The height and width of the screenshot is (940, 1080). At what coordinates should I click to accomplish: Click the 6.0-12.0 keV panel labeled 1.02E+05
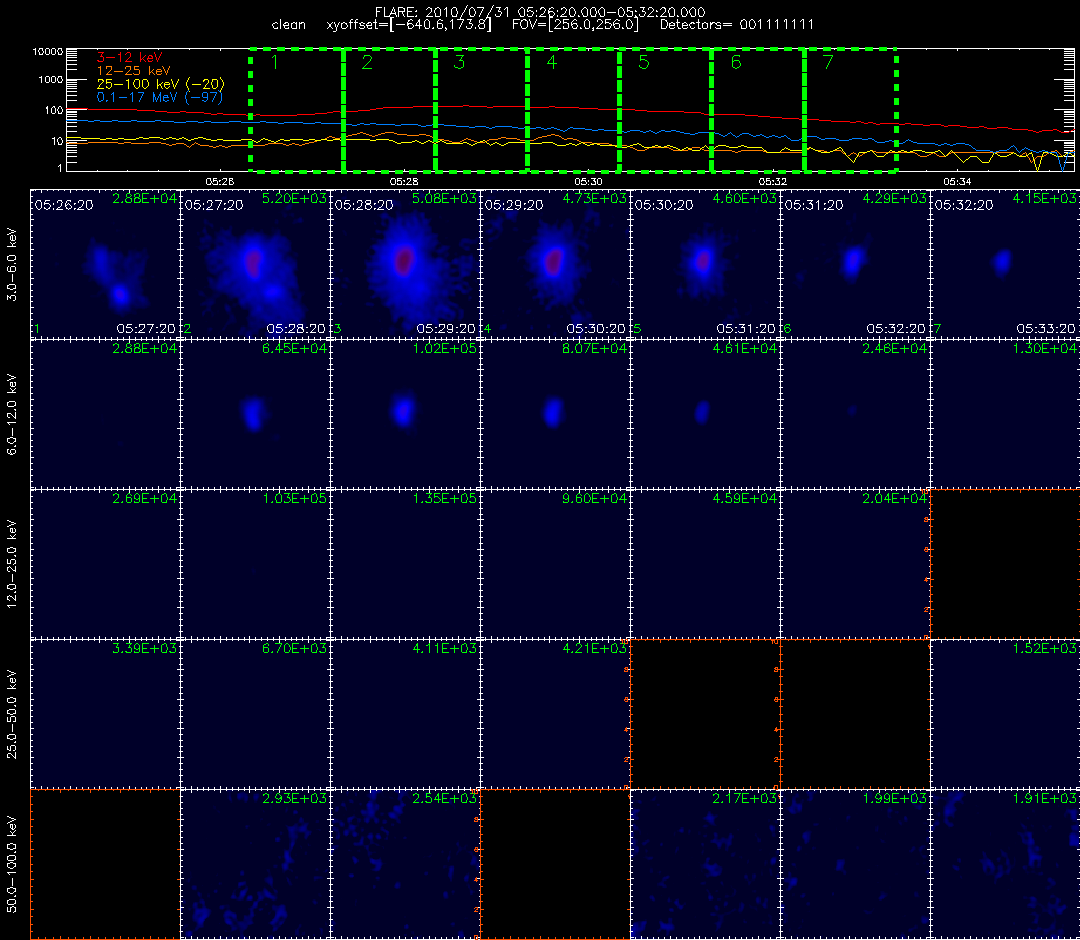click(406, 415)
